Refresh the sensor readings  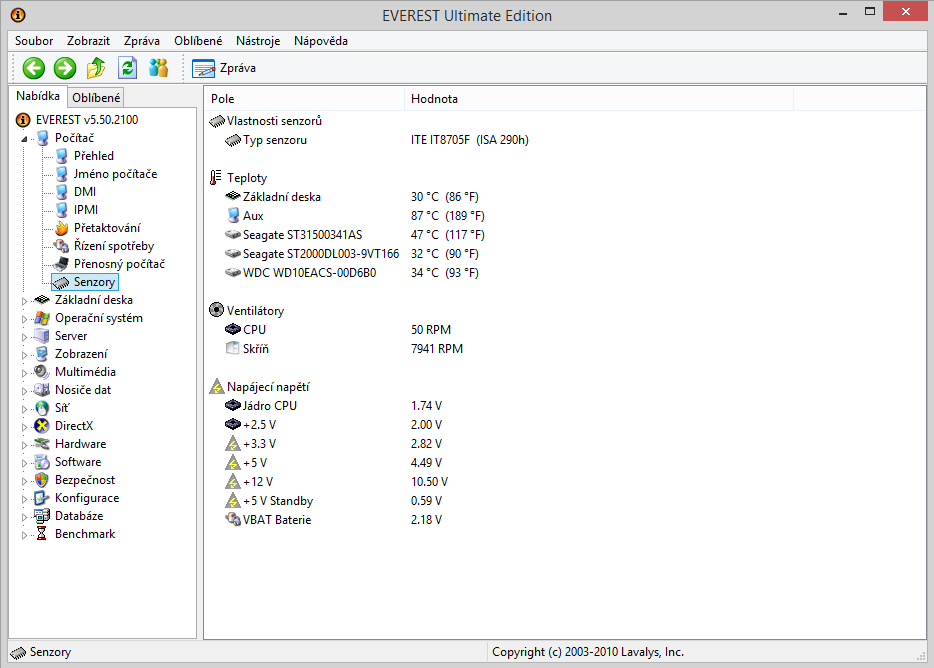coord(127,68)
